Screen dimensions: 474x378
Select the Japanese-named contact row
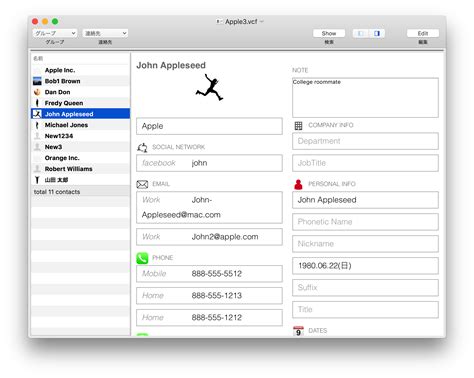coord(80,180)
